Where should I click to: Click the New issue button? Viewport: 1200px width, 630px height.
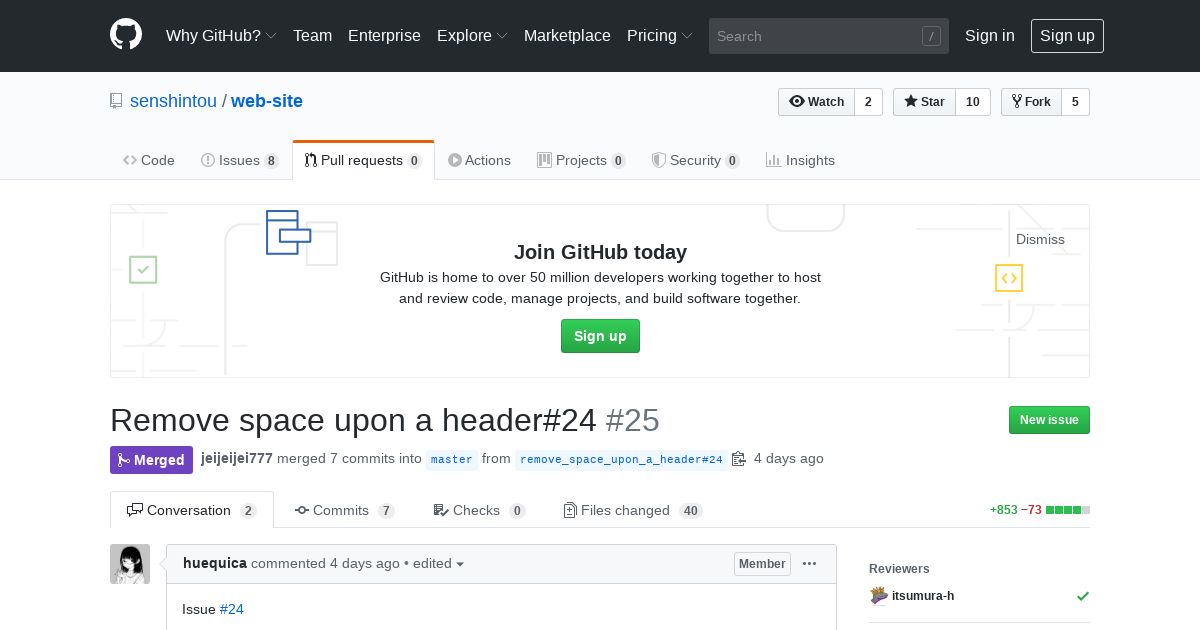point(1049,420)
